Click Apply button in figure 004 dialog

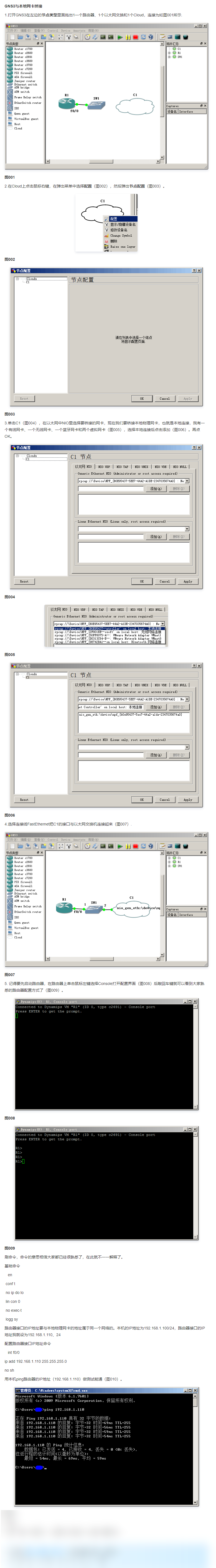[x=188, y=581]
